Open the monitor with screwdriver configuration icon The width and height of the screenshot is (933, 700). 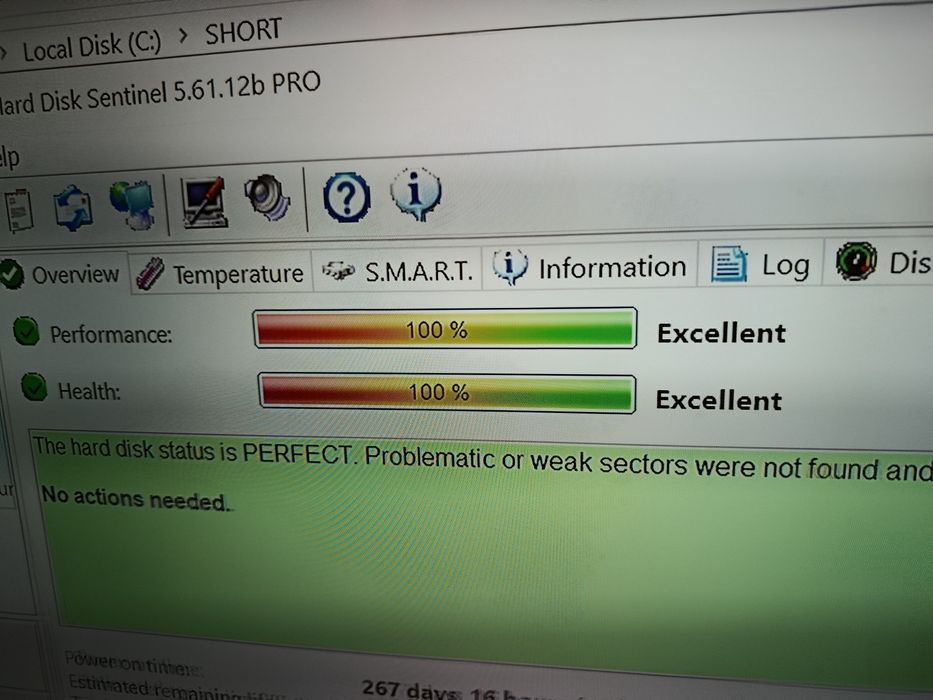(x=205, y=202)
